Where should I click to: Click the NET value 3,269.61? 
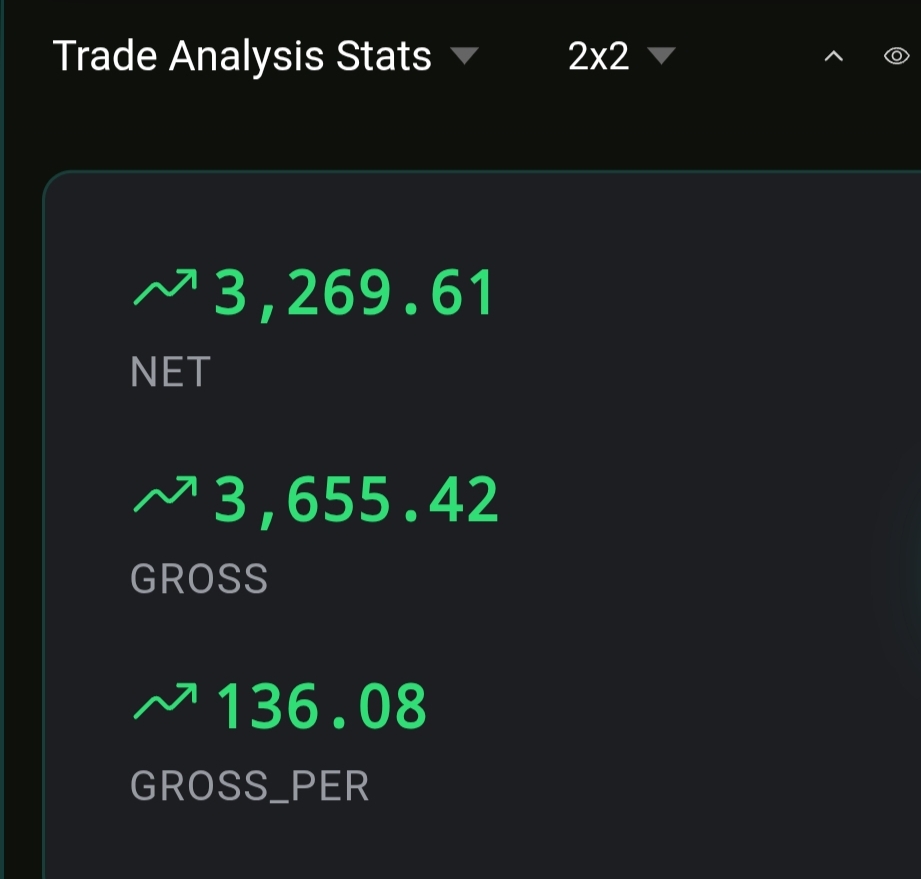point(354,295)
